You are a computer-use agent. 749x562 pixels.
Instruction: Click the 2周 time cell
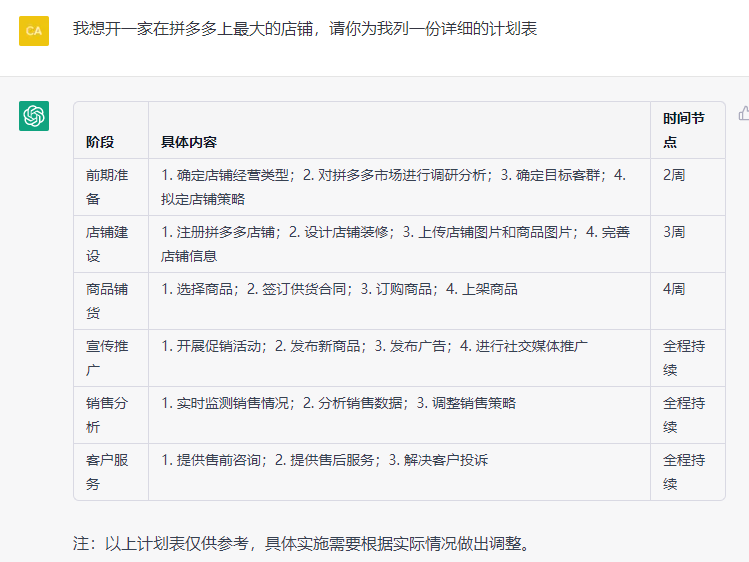tap(688, 187)
